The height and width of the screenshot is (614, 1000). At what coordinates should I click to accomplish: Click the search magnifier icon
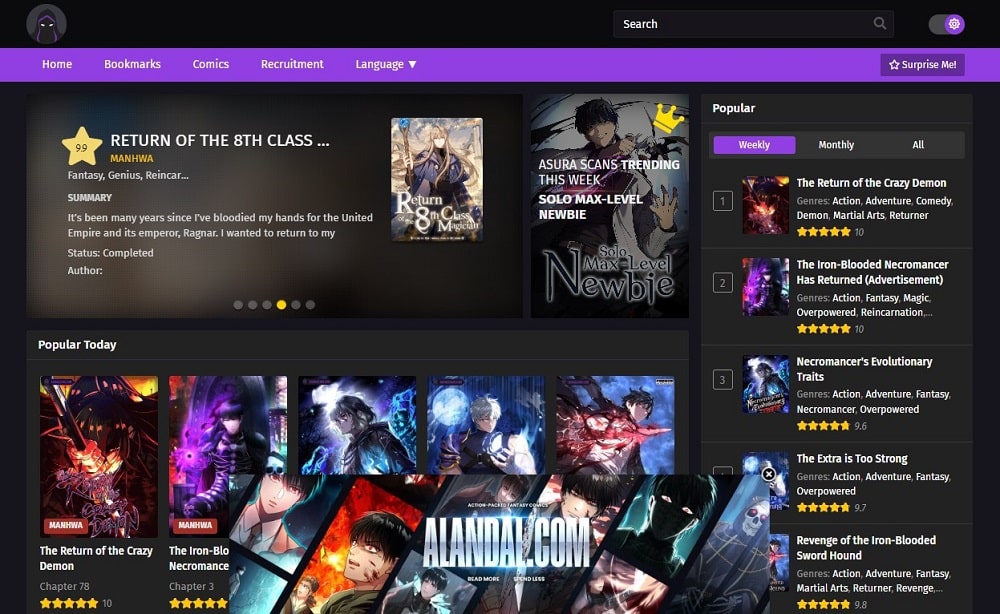879,24
